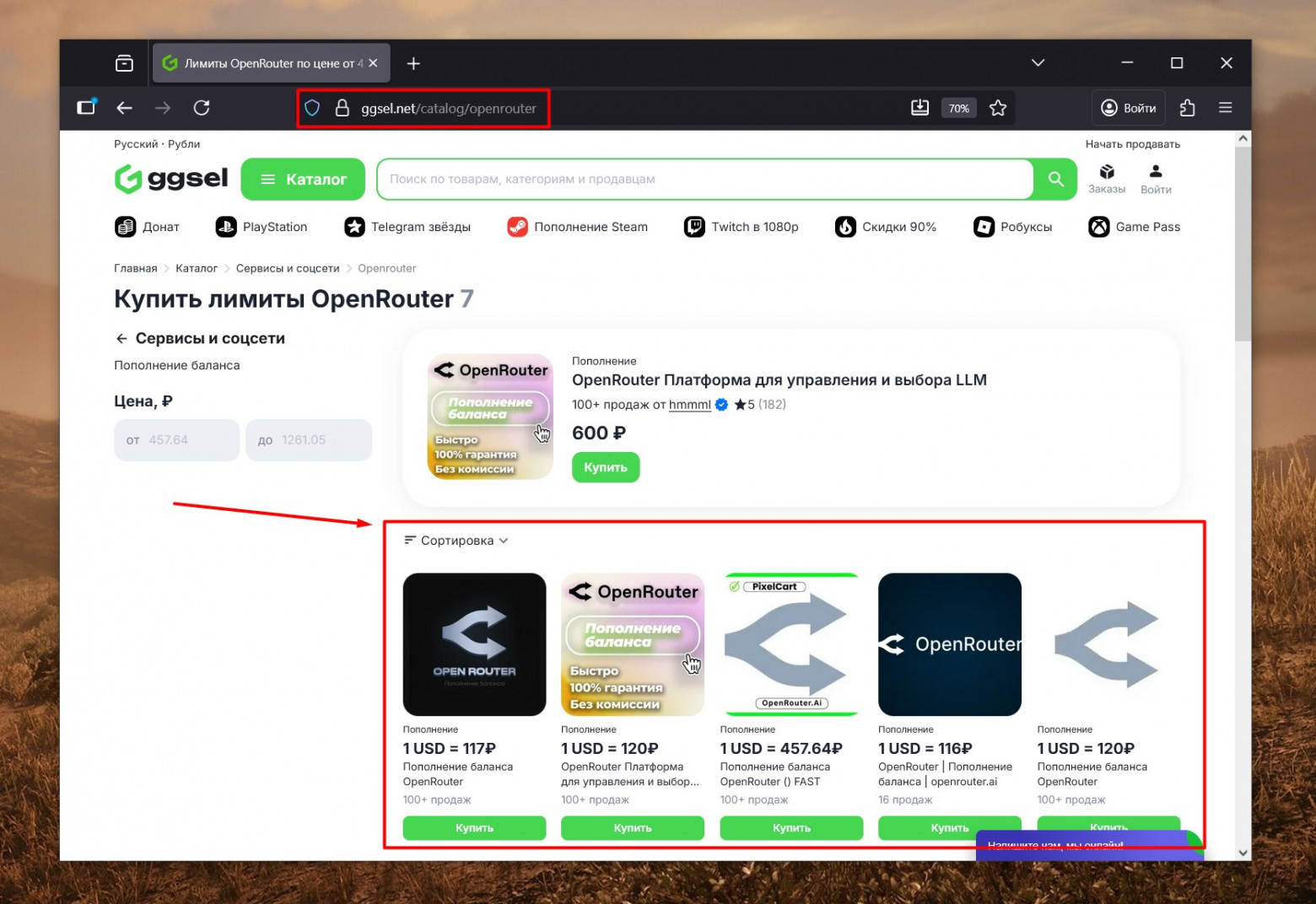Open Скидки 90% section
Image resolution: width=1316 pixels, height=904 pixels.
[x=846, y=226]
